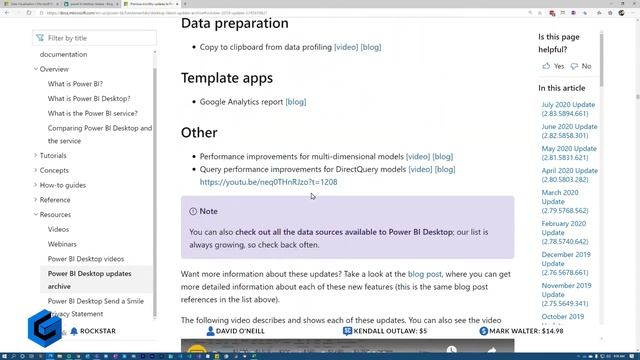Jump to March 2020 Update section

[565, 202]
